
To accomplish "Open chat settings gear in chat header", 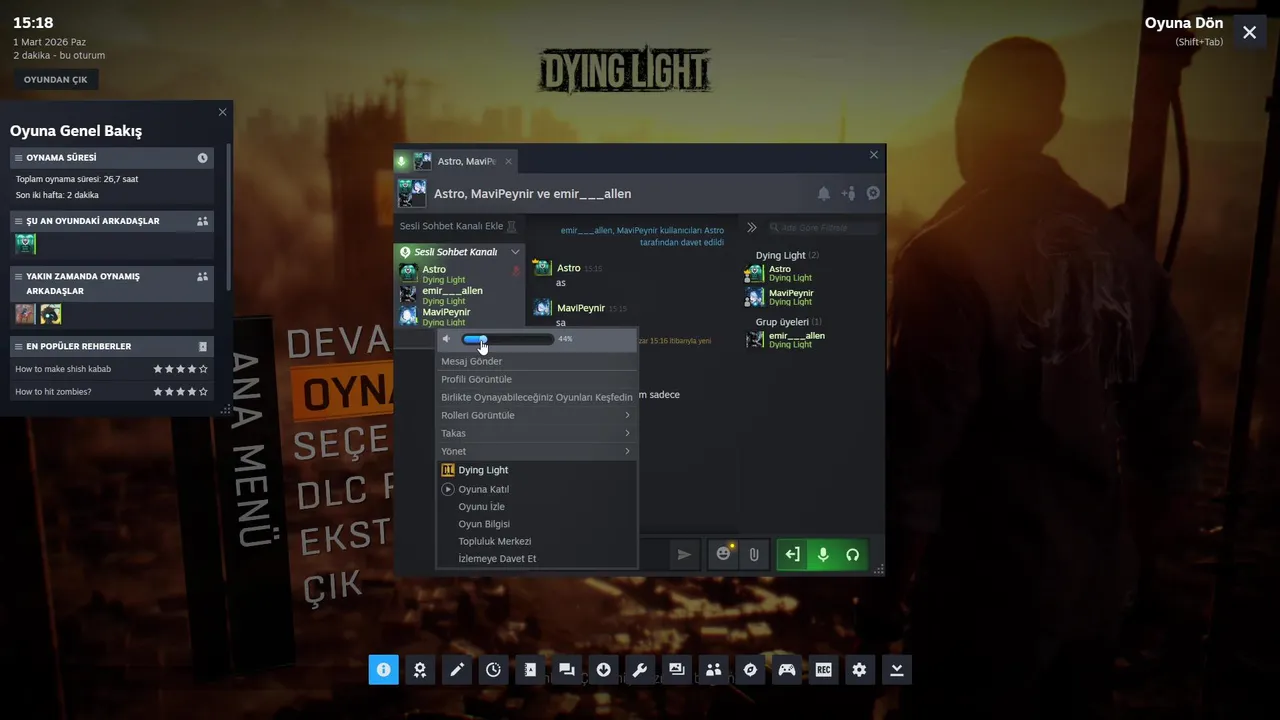I will pos(873,193).
